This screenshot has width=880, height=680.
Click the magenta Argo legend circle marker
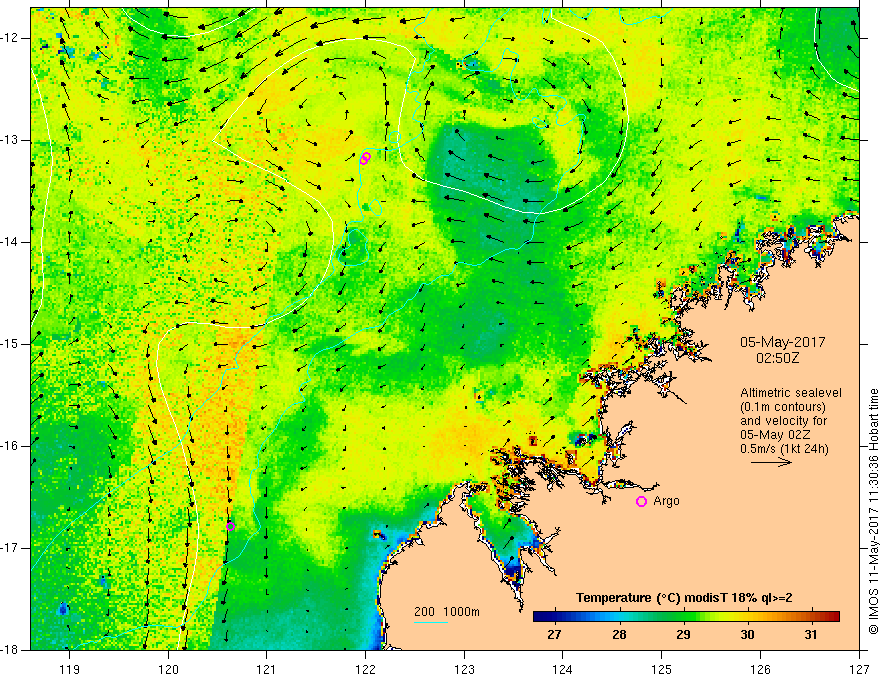click(x=641, y=501)
